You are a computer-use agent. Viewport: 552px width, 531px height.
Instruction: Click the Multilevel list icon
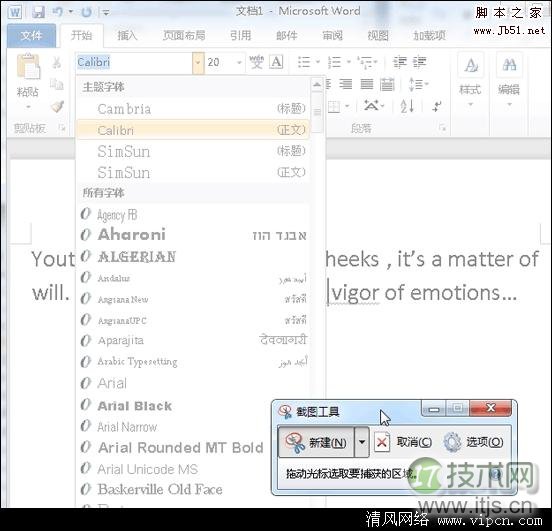[x=366, y=62]
